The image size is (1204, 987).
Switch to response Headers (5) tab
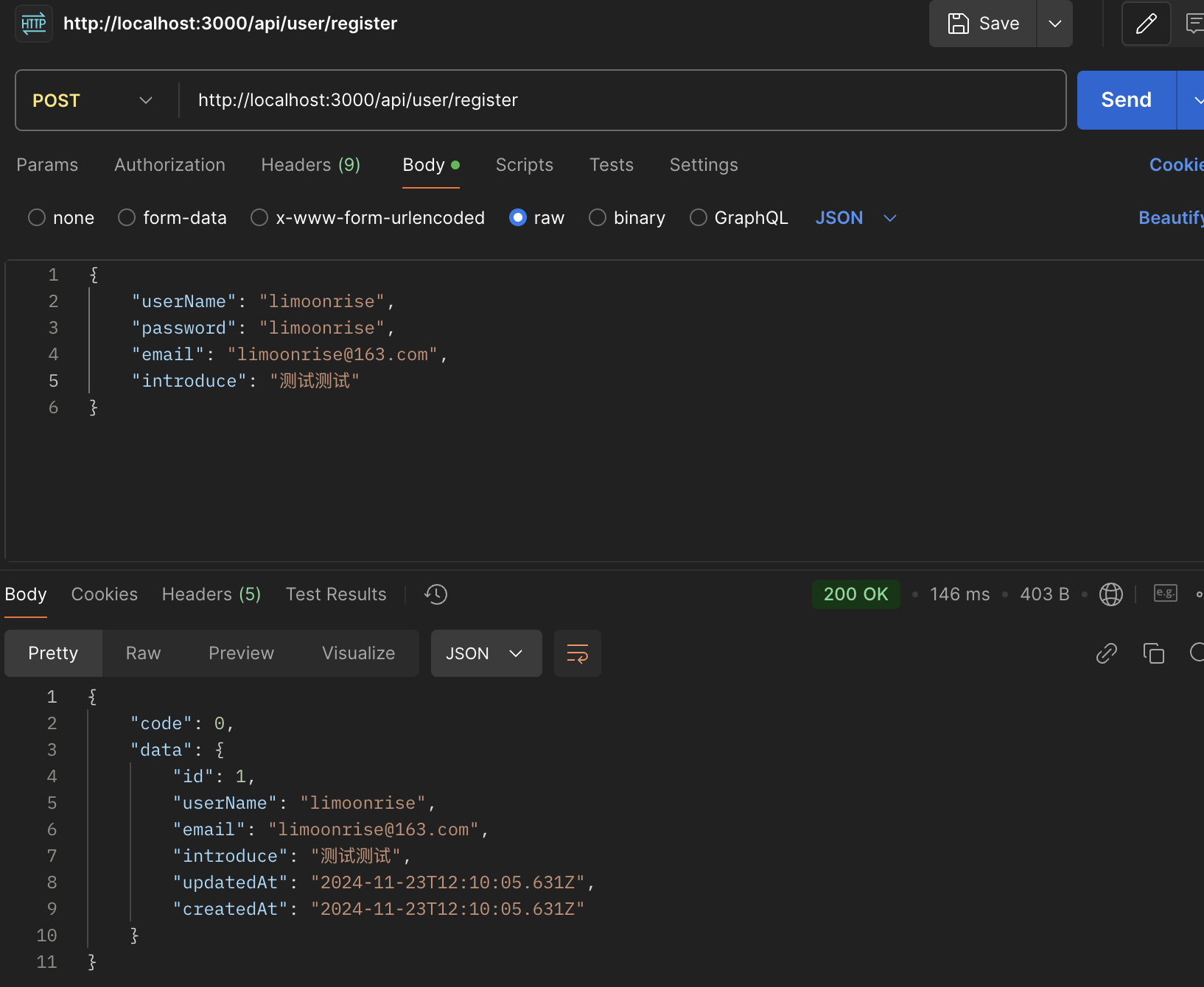211,594
